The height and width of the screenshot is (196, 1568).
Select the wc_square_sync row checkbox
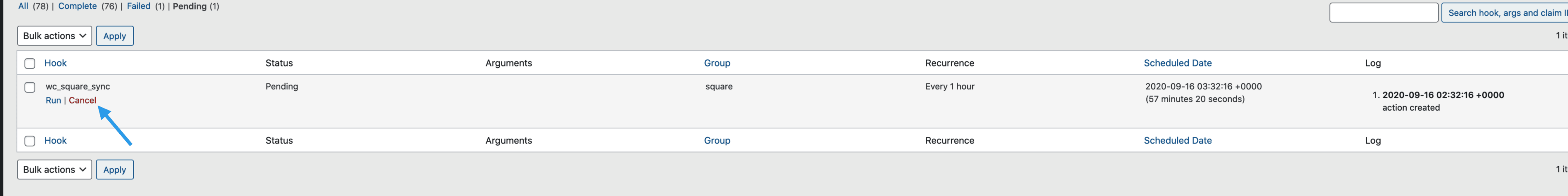30,87
